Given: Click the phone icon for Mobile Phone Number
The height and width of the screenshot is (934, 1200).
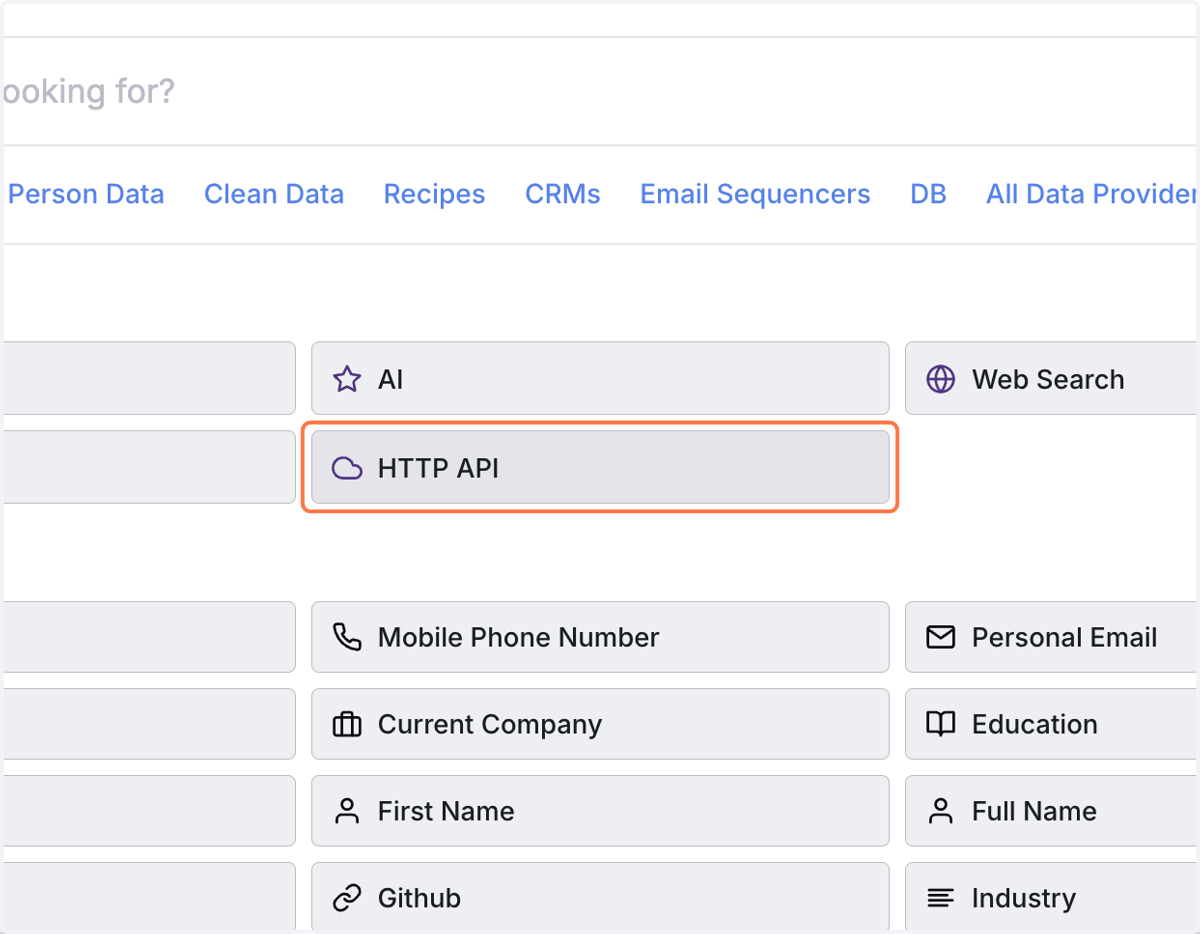Looking at the screenshot, I should point(347,637).
